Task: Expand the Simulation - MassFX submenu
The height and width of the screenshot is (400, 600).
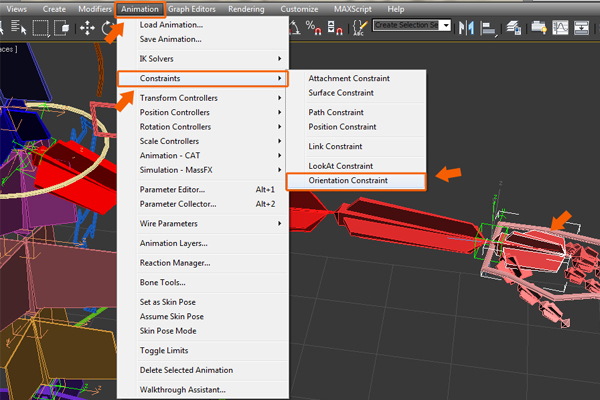Action: point(203,170)
